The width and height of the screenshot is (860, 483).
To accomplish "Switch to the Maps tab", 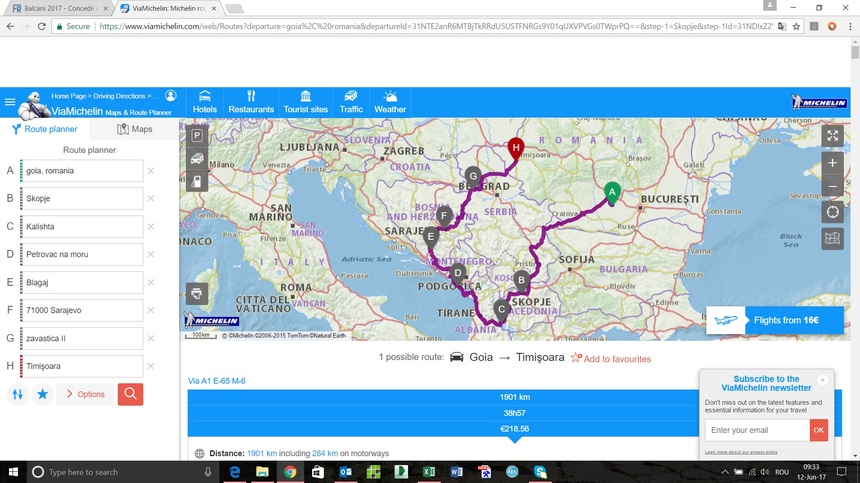I will coord(135,129).
